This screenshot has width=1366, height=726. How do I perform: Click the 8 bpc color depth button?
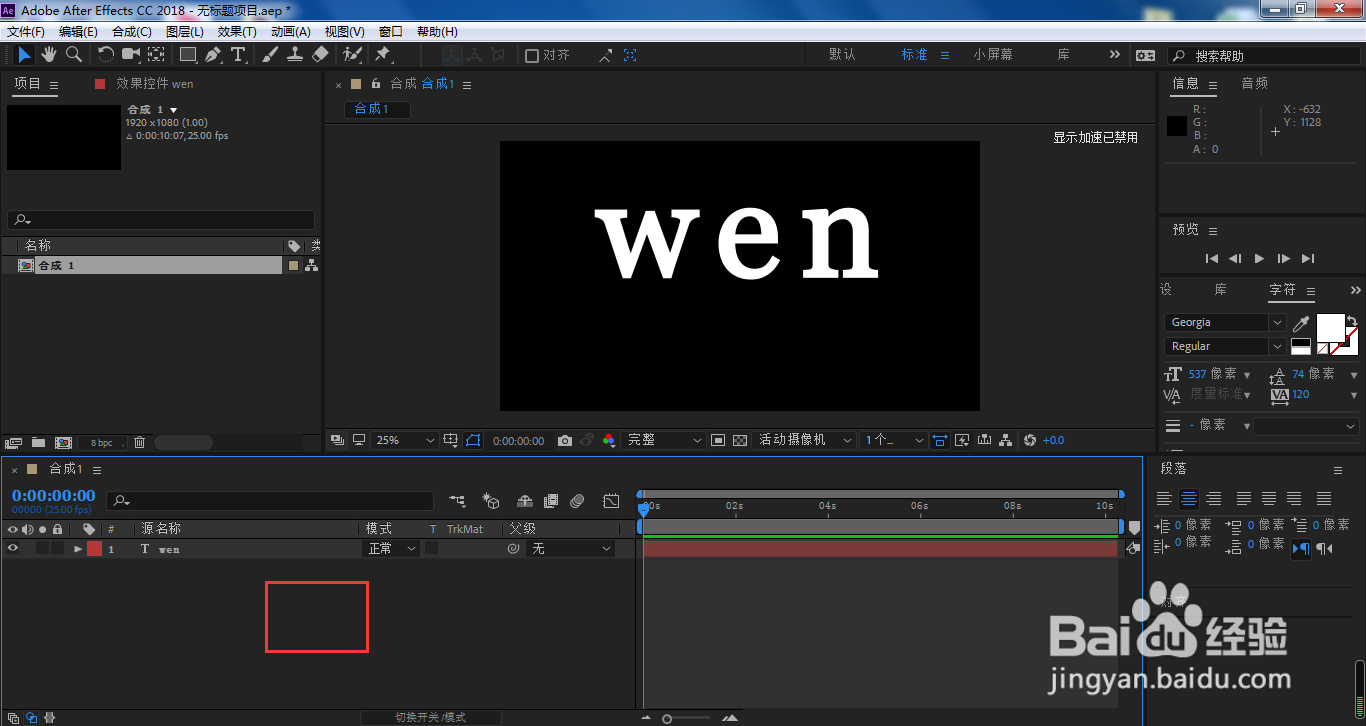click(102, 442)
